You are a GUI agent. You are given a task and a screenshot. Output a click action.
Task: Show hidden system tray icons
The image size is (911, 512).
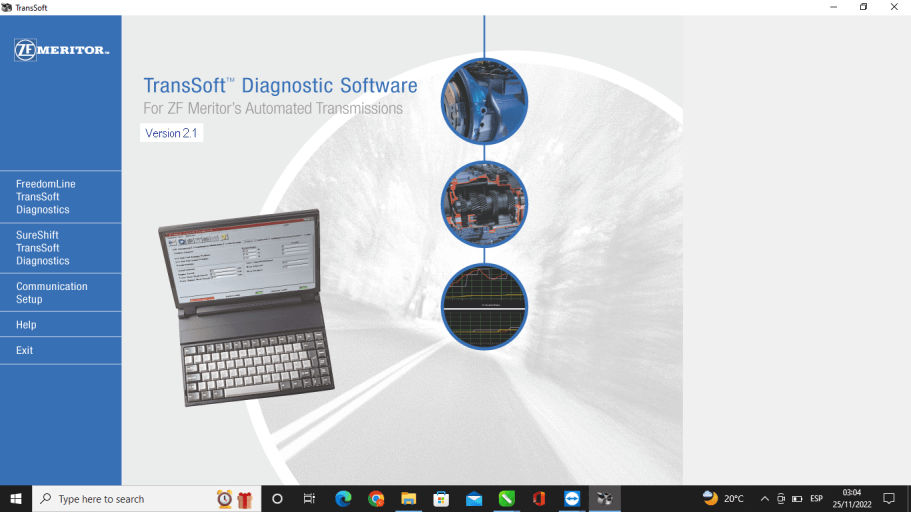tap(765, 498)
